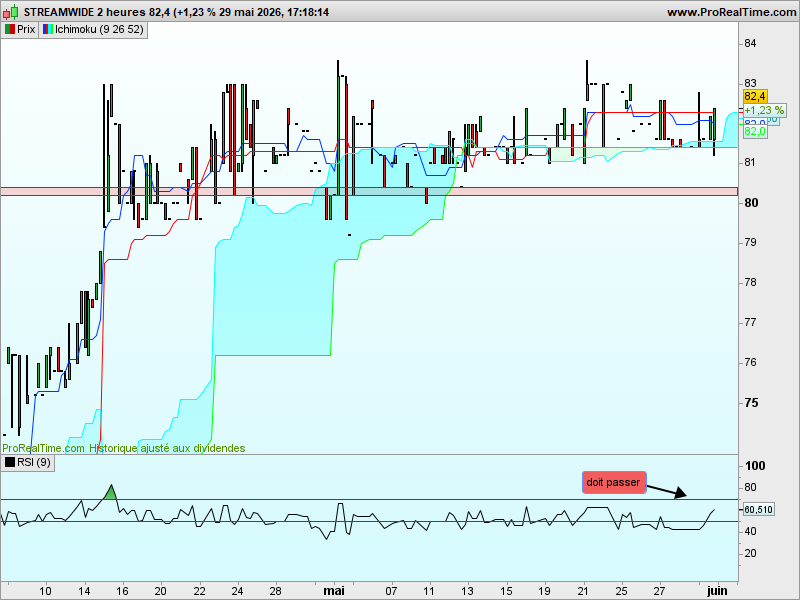This screenshot has width=800, height=600.
Task: Click the 60,510 RSI value label
Action: [x=758, y=509]
